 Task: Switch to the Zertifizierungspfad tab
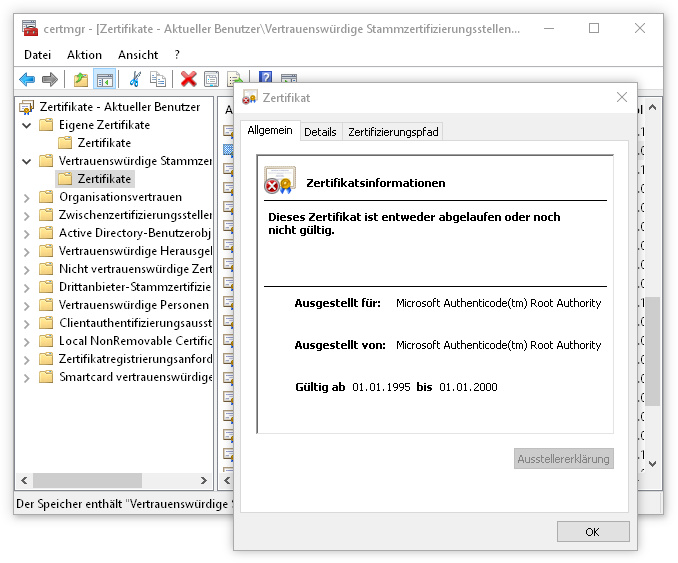point(393,132)
